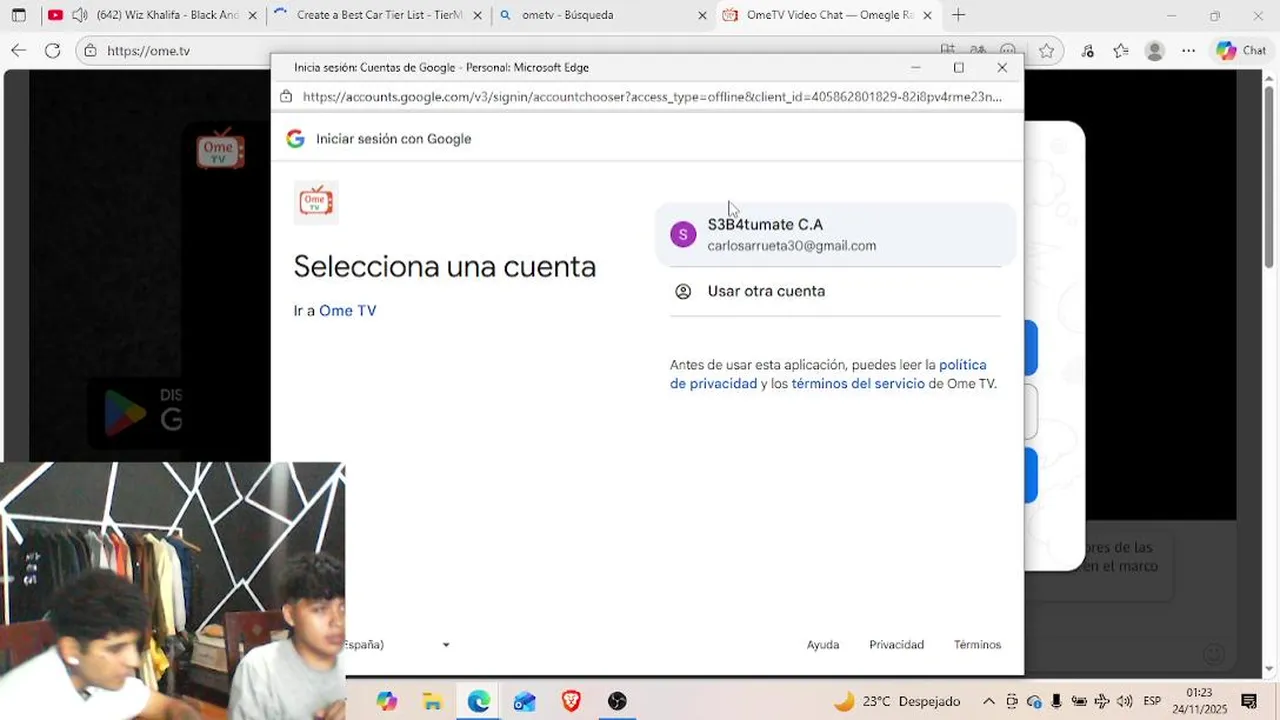
Task: Close the Google sign-in popup window
Action: (x=1002, y=67)
